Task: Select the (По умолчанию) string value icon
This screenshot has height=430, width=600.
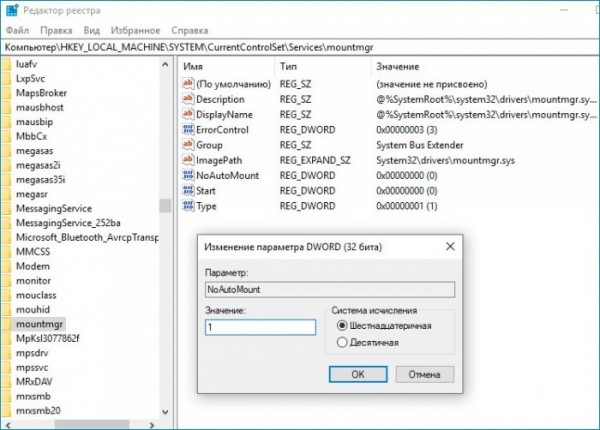Action: coord(188,83)
